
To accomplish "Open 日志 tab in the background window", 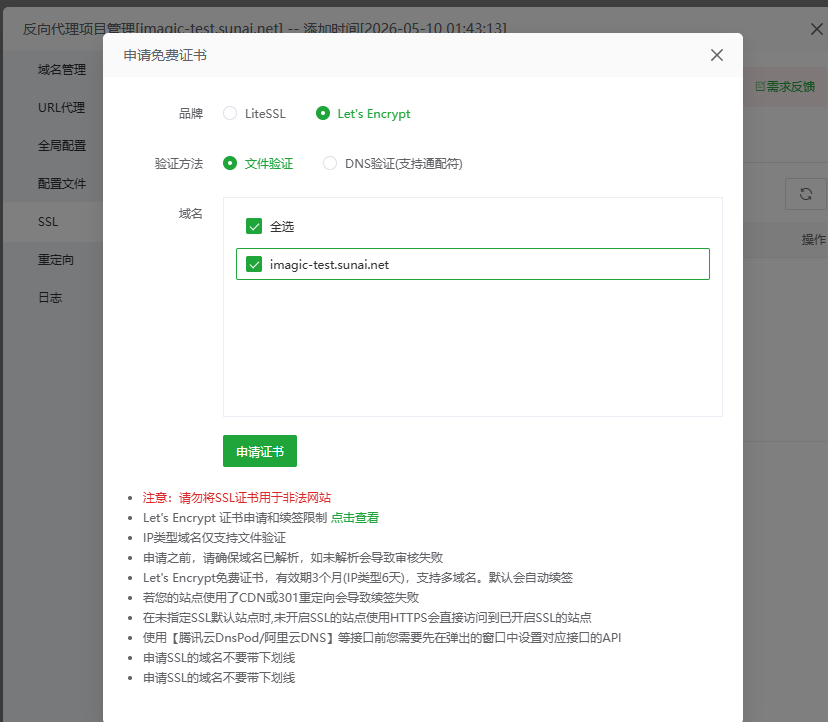I will (50, 298).
